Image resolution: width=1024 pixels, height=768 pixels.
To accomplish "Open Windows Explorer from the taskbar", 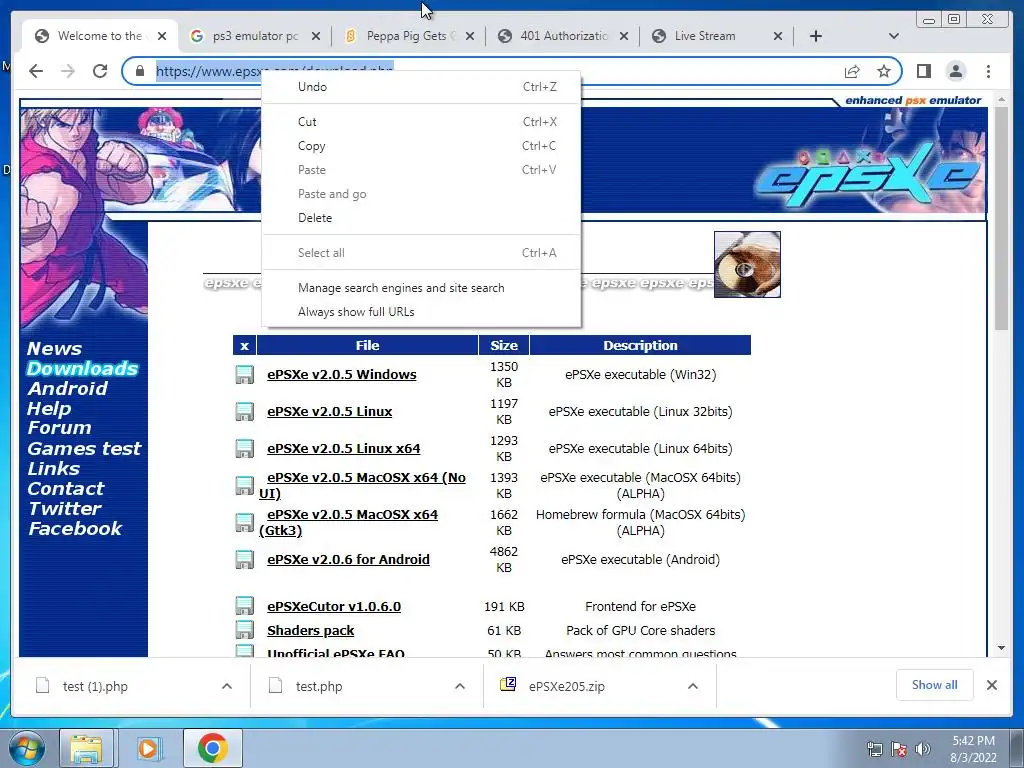I will coord(86,748).
